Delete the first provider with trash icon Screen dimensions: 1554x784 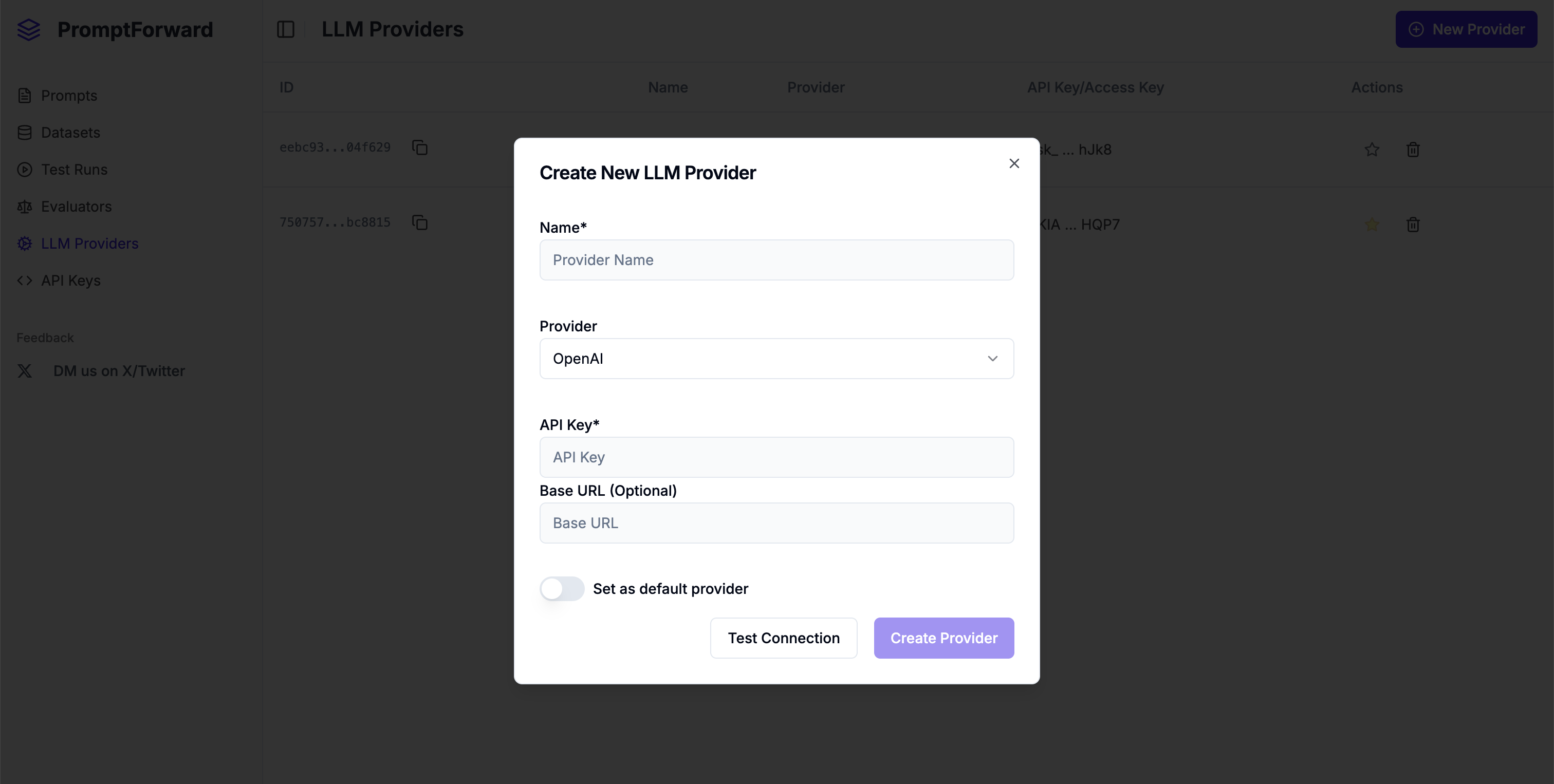pyautogui.click(x=1413, y=150)
